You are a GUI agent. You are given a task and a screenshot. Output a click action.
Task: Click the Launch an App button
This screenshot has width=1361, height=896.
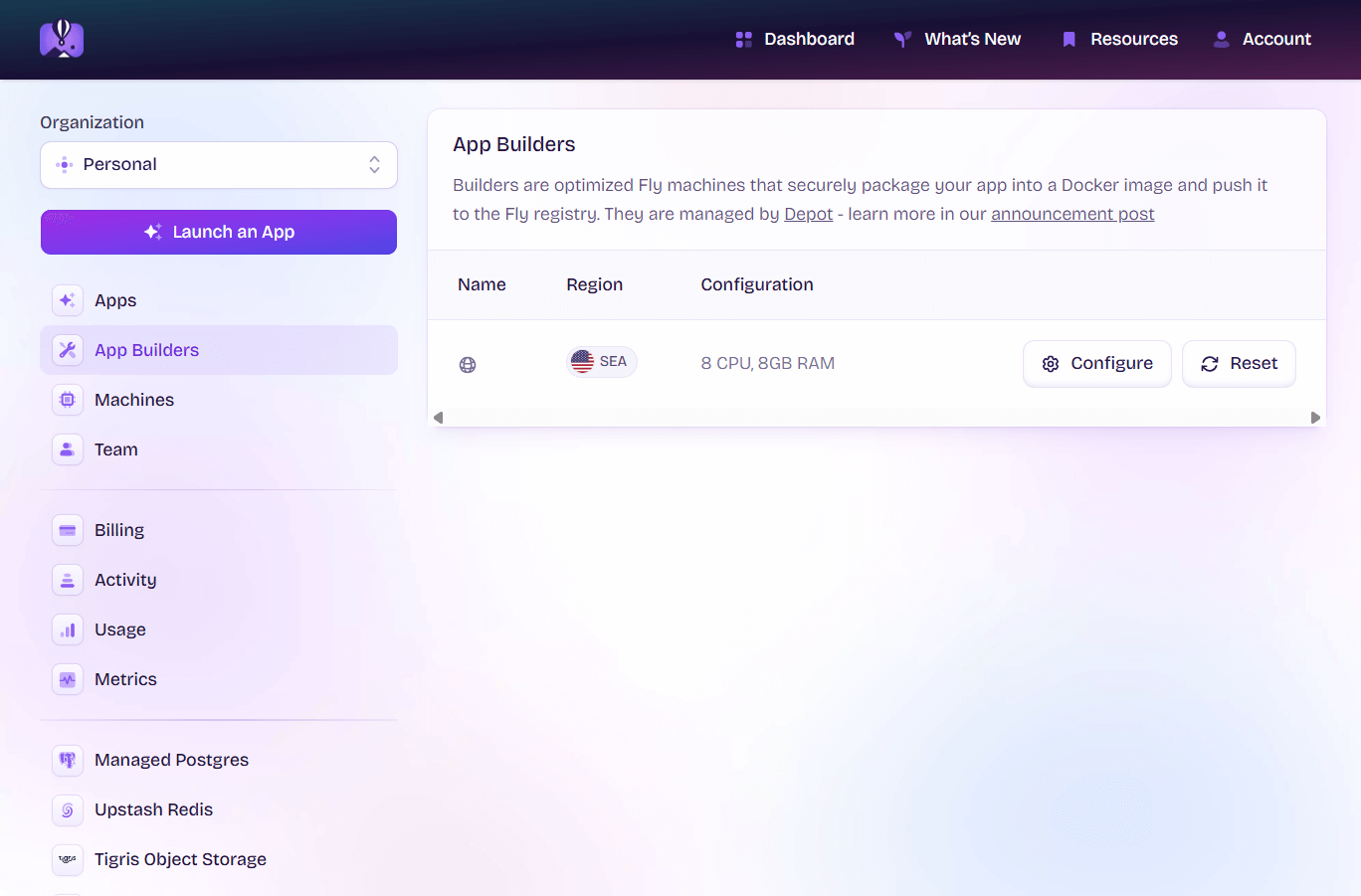219,232
